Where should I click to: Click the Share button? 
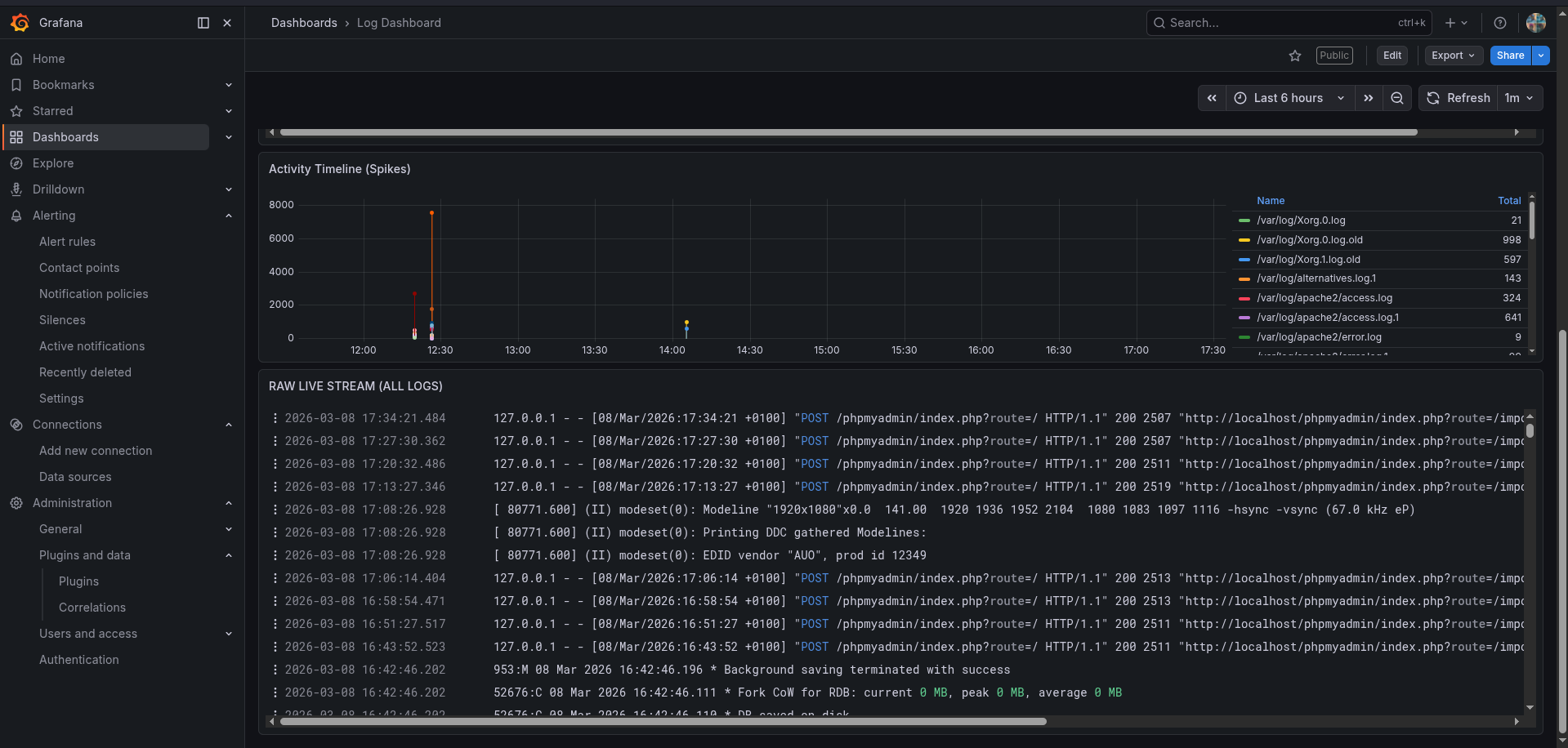[x=1510, y=56]
